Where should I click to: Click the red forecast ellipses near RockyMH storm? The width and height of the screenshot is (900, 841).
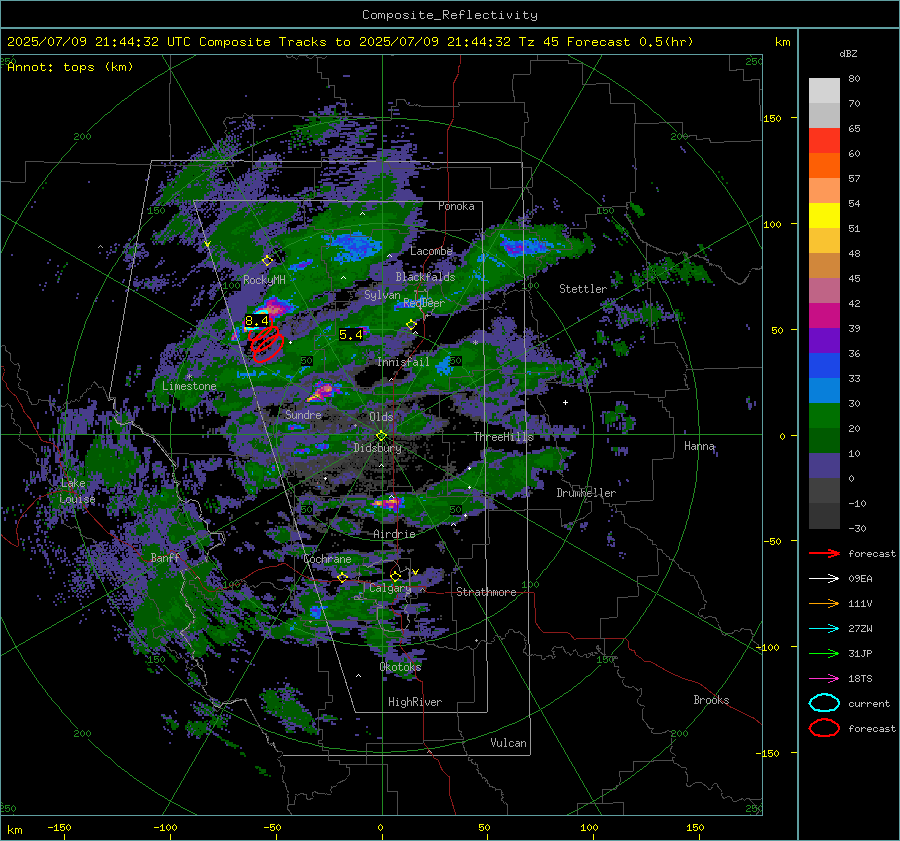[x=266, y=344]
